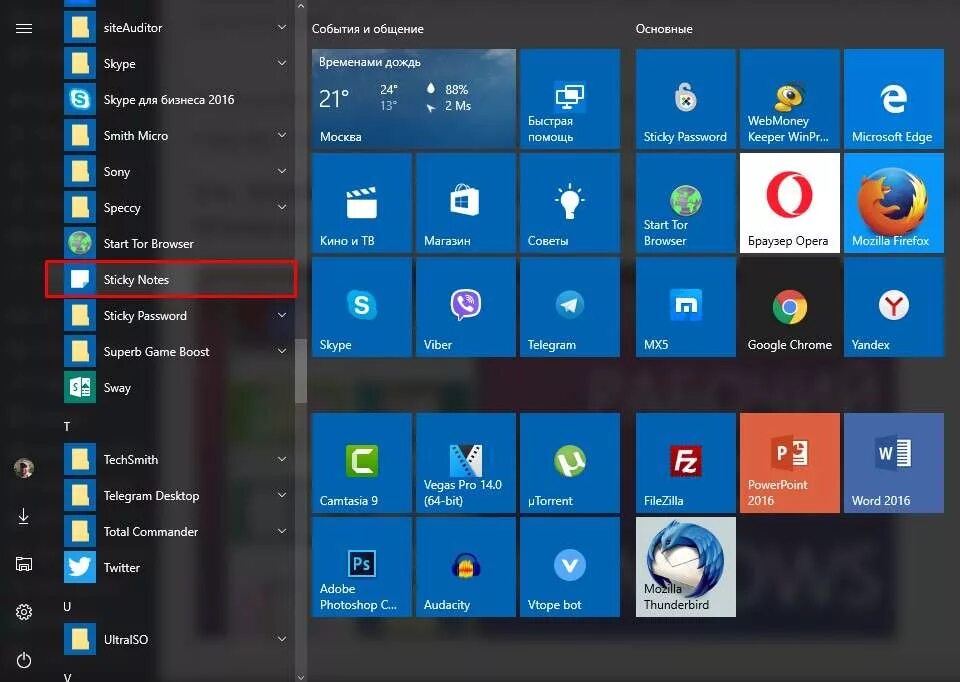Viewport: 960px width, 682px height.
Task: Open Кино и ТВ tile
Action: [x=362, y=203]
